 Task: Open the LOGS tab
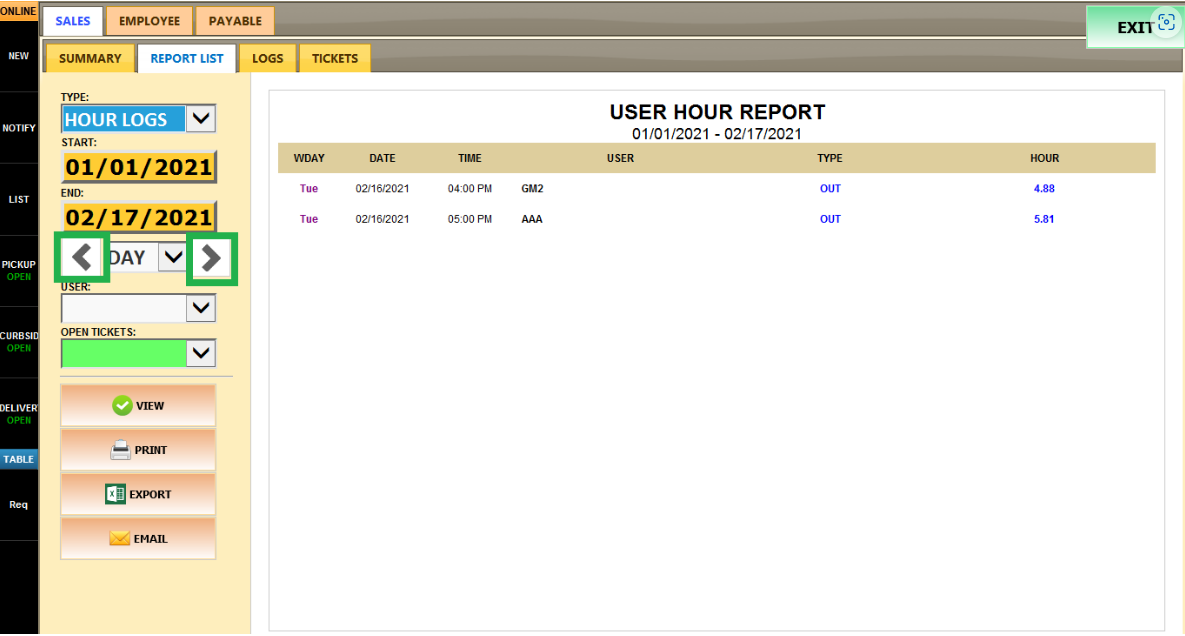coord(268,58)
